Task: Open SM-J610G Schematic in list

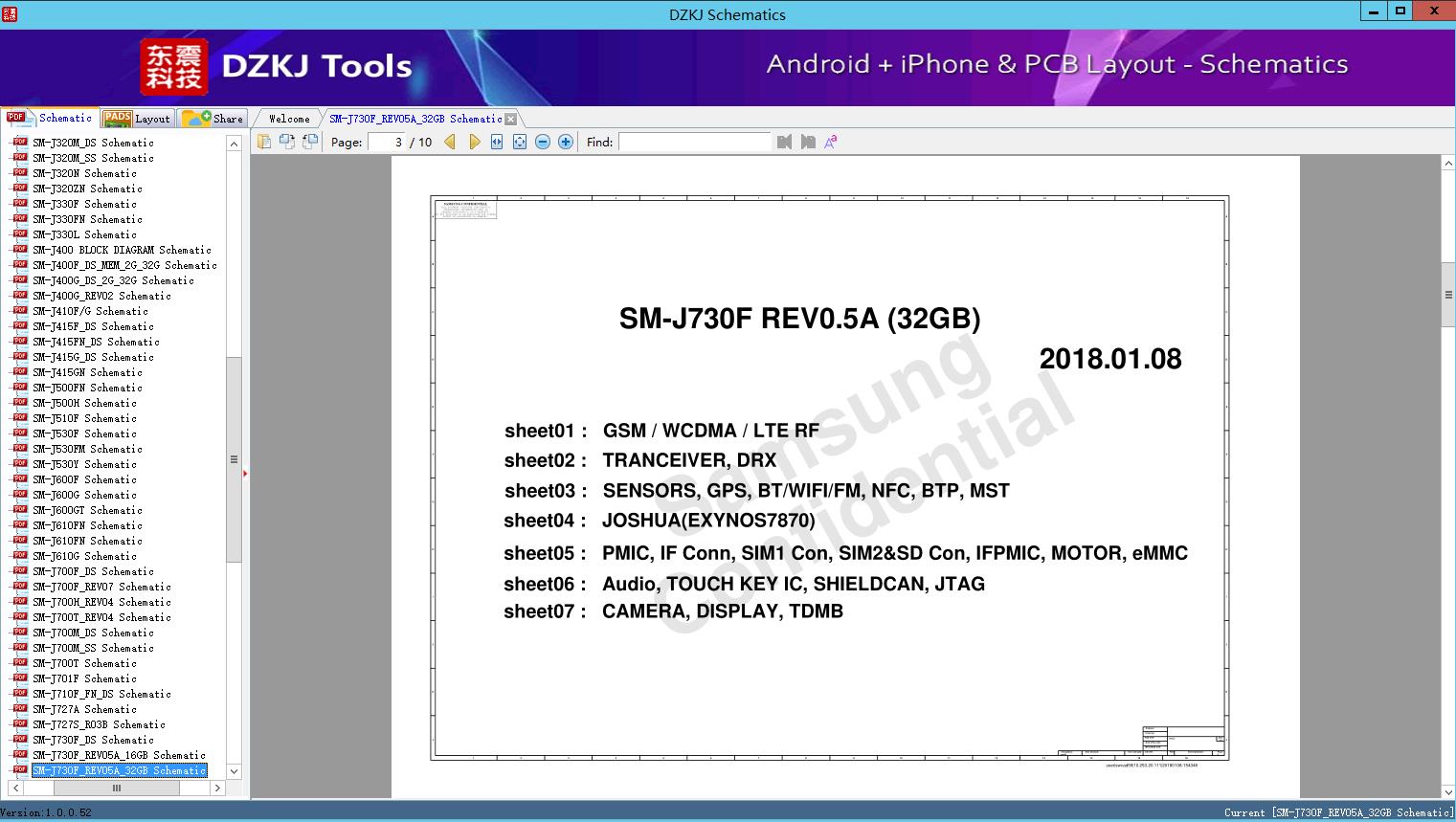Action: 84,556
